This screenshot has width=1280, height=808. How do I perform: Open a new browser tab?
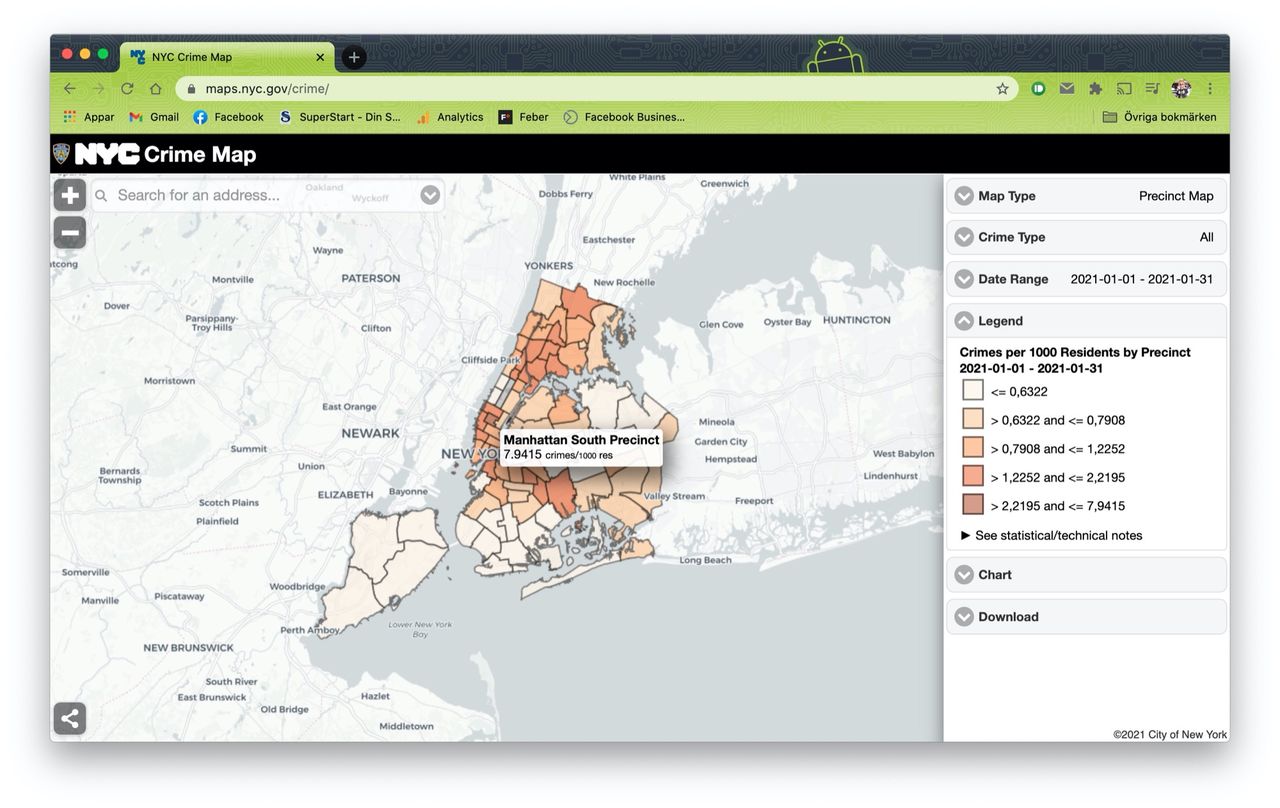click(354, 57)
